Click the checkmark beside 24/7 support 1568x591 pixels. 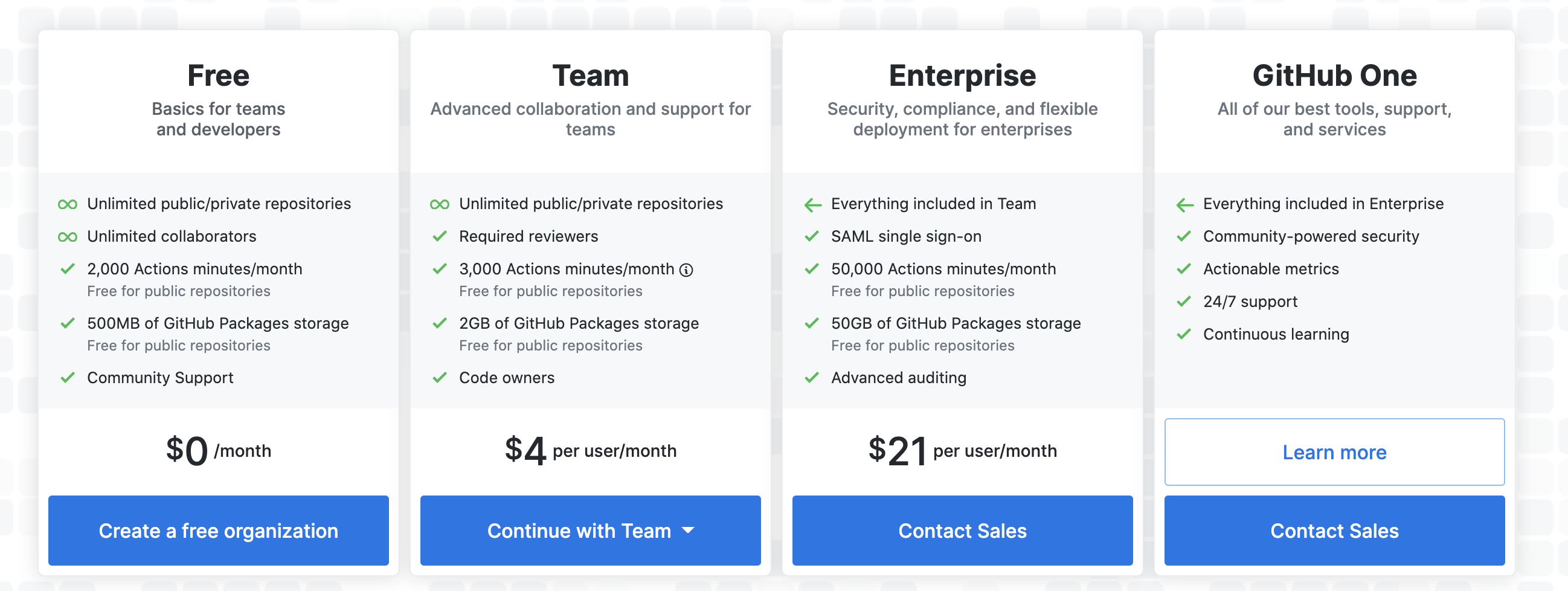tap(1183, 302)
